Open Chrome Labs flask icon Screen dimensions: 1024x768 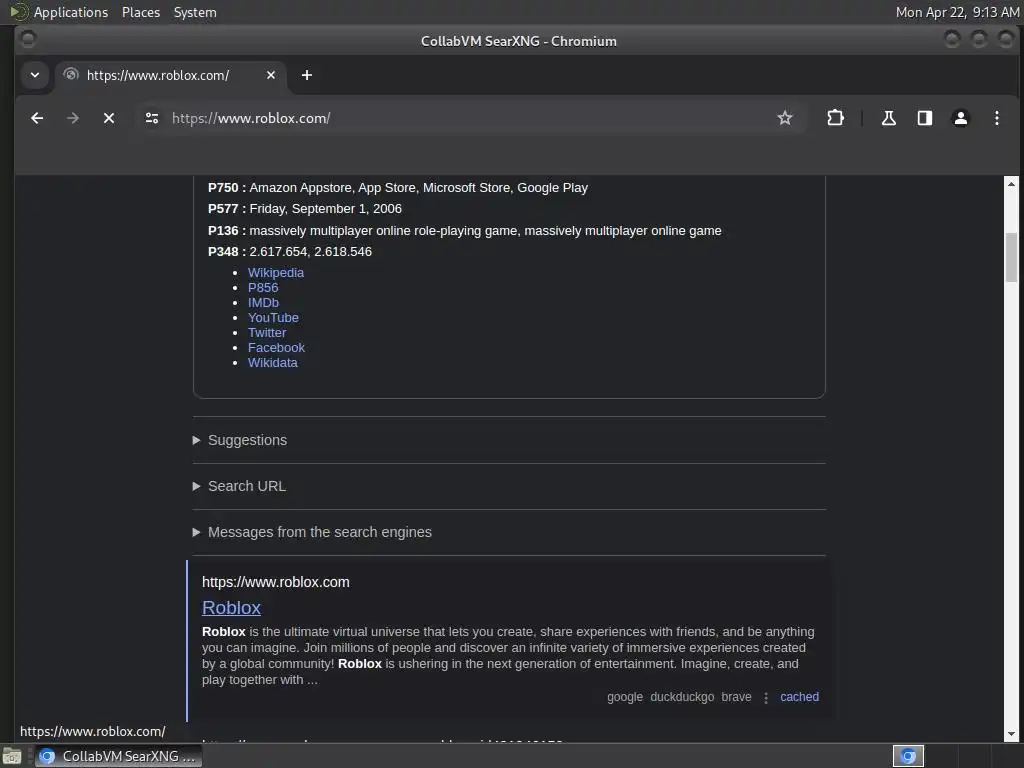tap(889, 118)
